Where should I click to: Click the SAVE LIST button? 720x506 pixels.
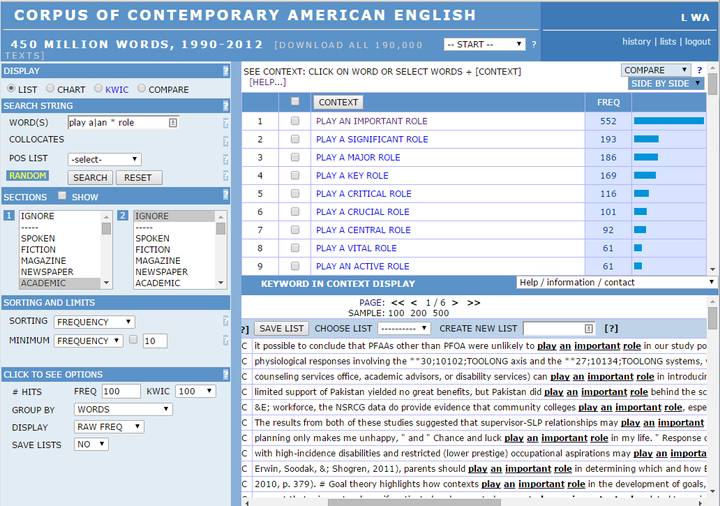coord(281,329)
